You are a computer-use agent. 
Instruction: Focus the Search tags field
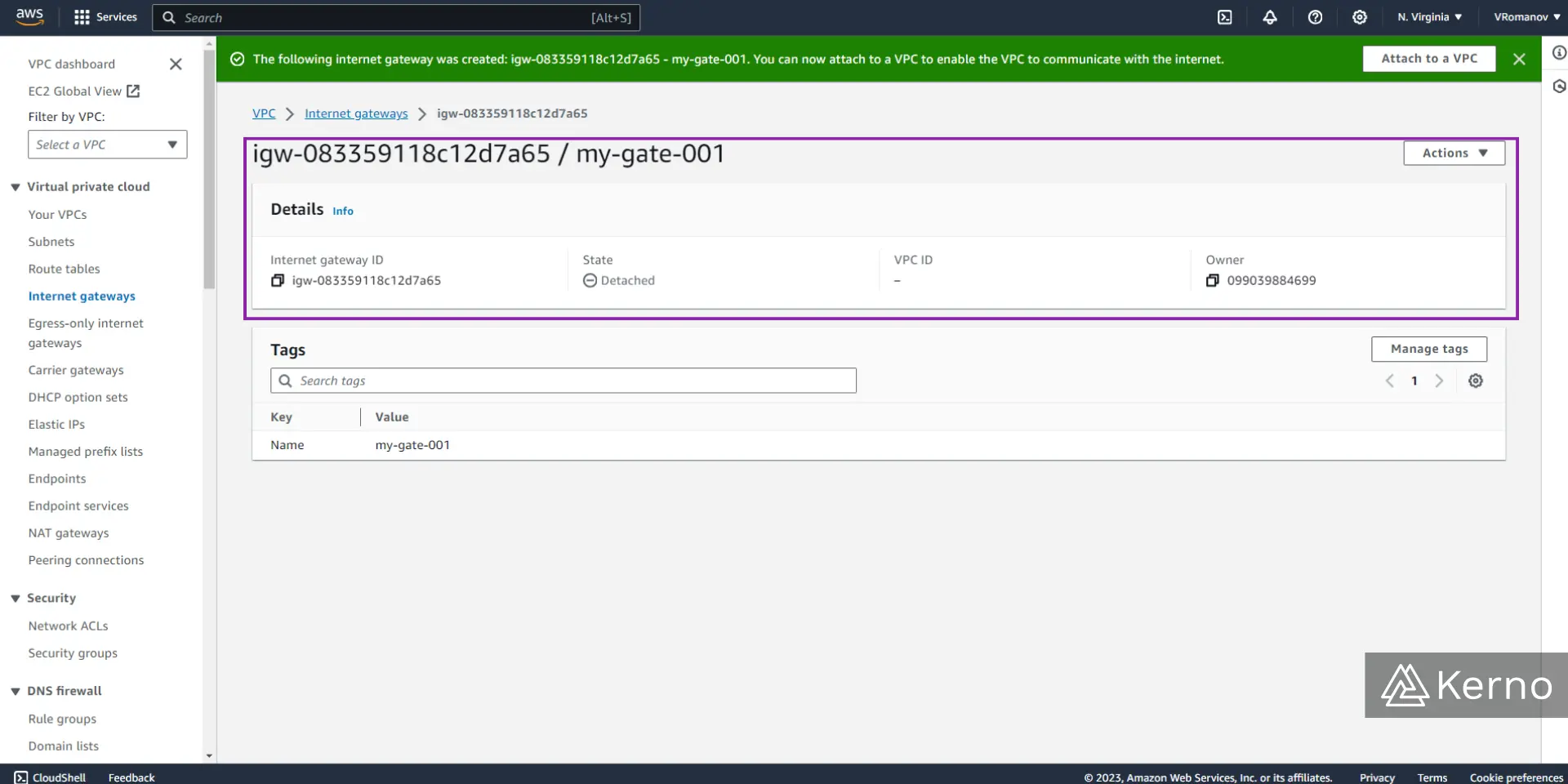tap(563, 381)
